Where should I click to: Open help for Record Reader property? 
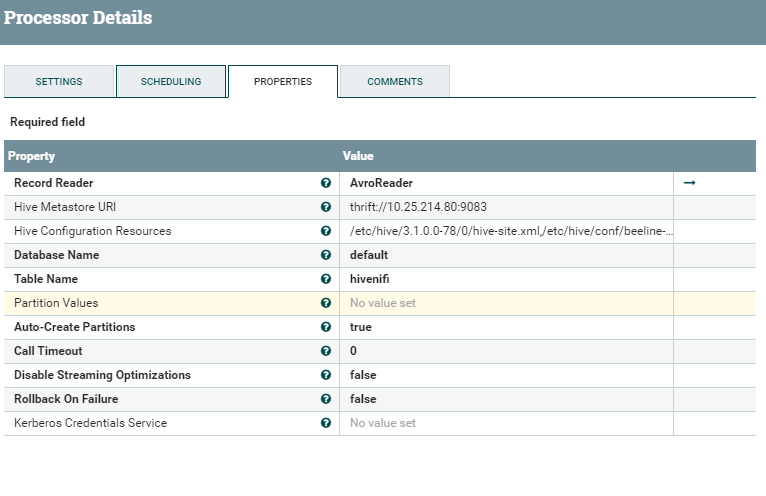coord(326,183)
